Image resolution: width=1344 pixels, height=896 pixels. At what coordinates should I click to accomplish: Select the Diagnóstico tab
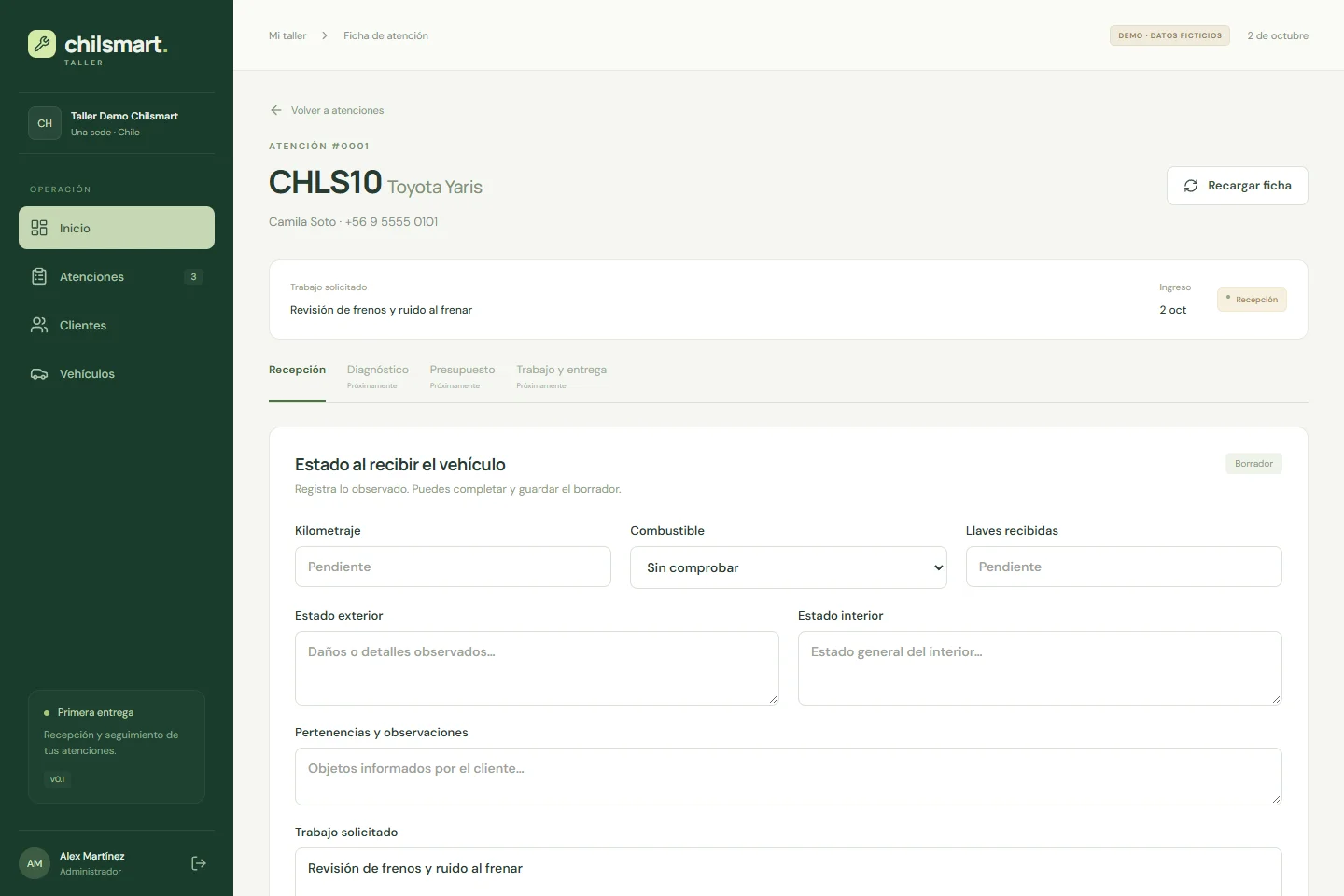(378, 376)
